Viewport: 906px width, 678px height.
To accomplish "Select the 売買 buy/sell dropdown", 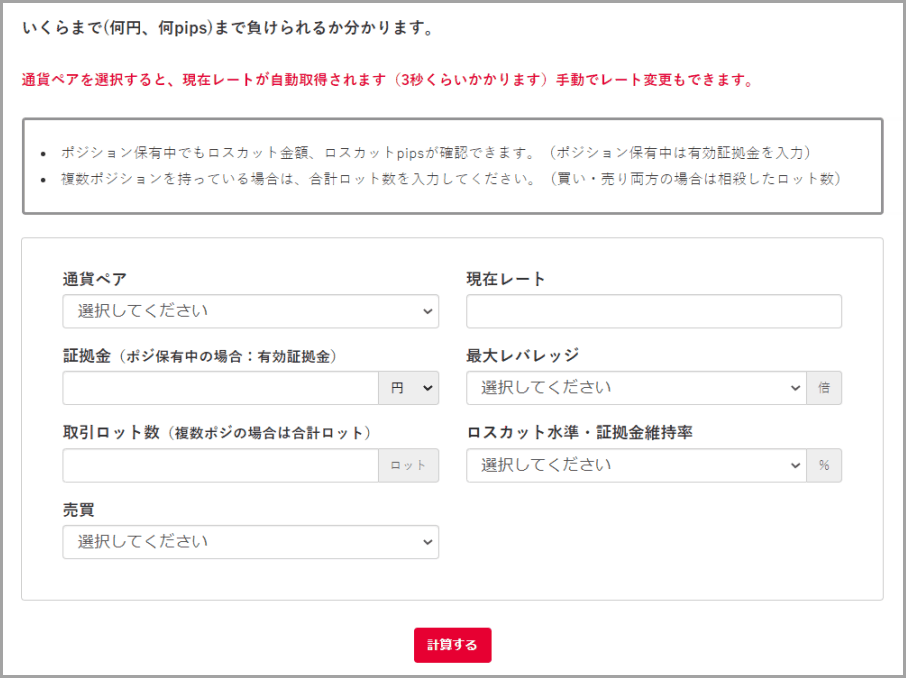I will (250, 542).
